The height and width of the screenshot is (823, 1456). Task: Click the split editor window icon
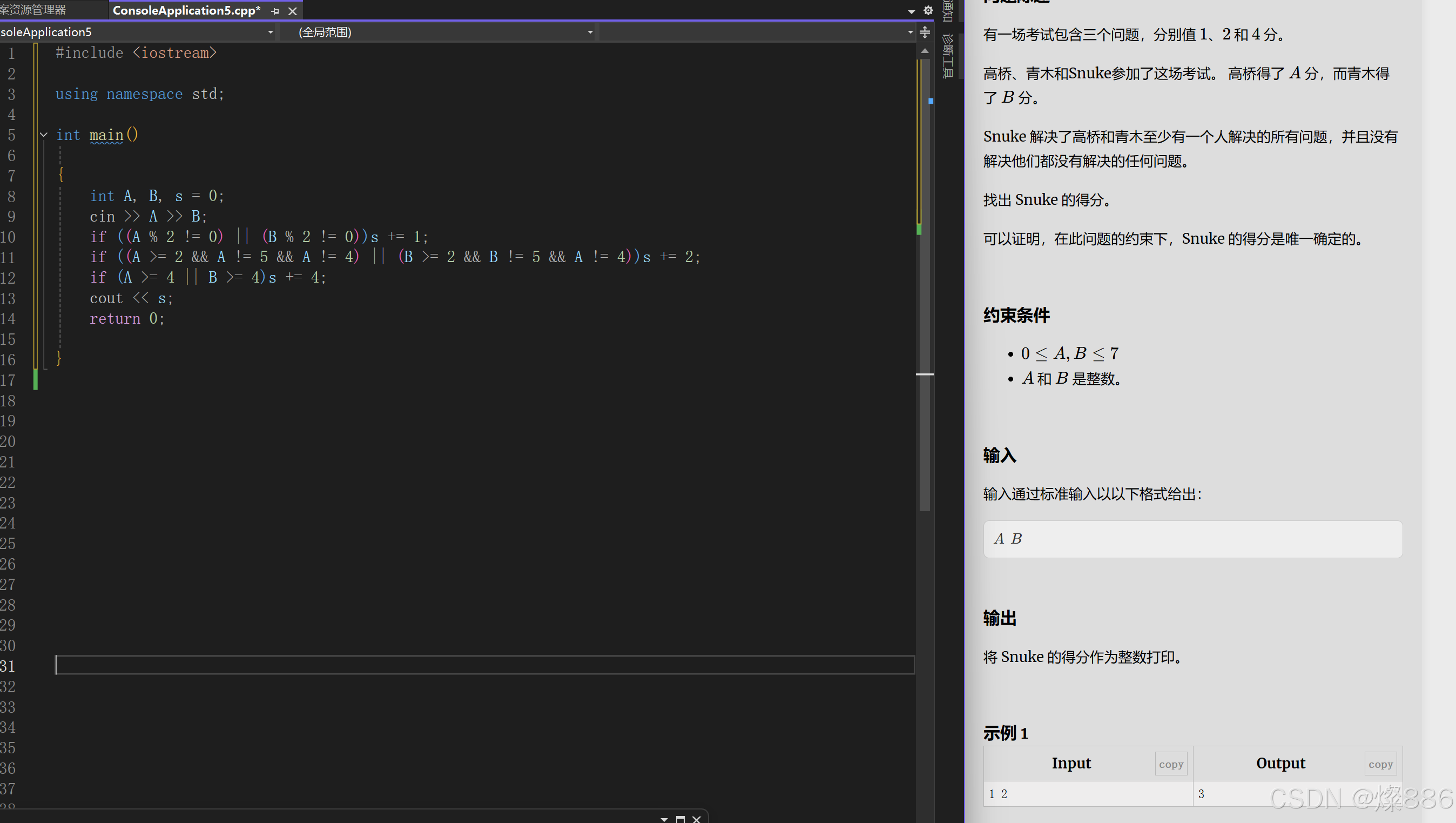925,32
